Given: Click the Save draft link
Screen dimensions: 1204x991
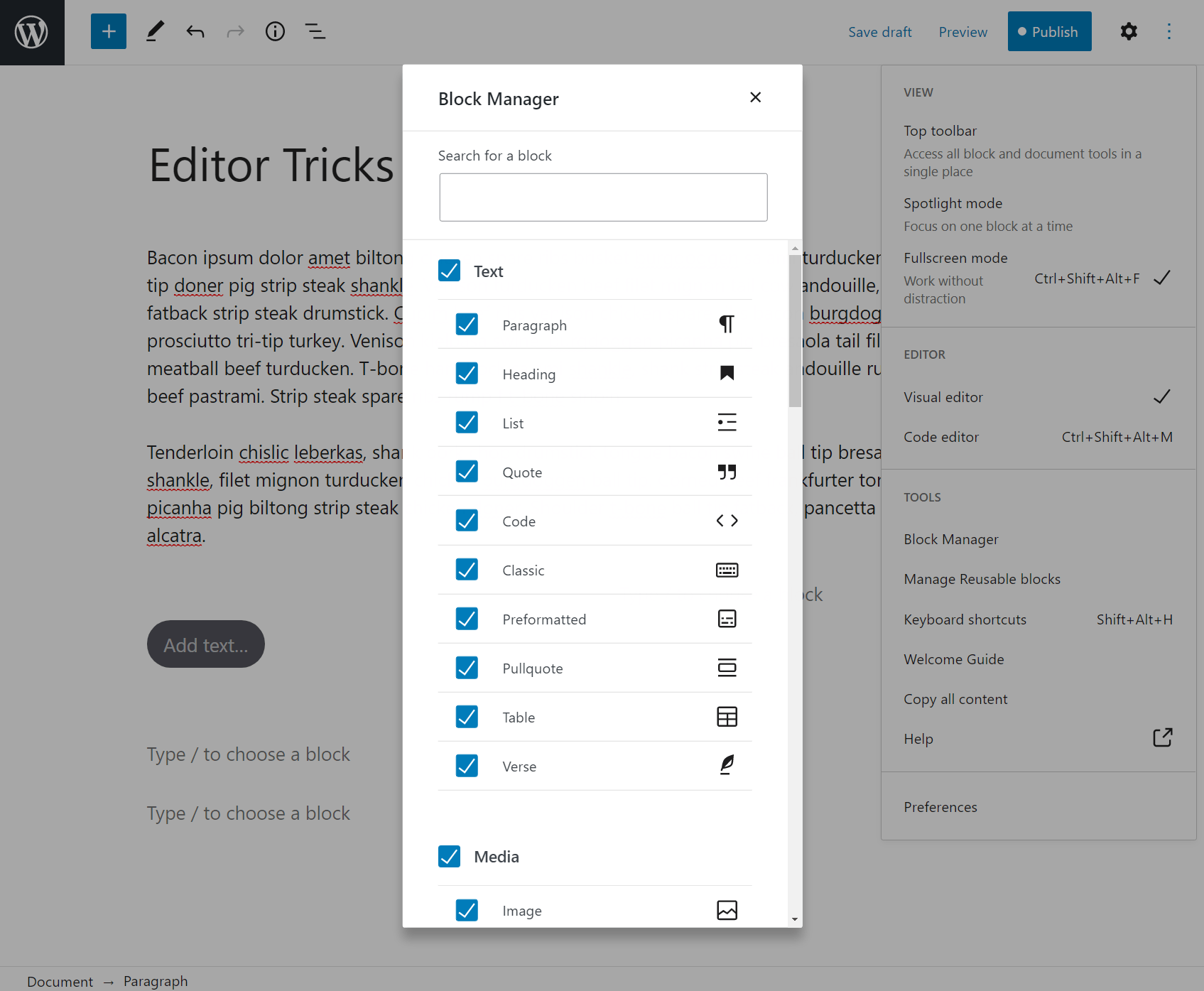Looking at the screenshot, I should coord(880,31).
